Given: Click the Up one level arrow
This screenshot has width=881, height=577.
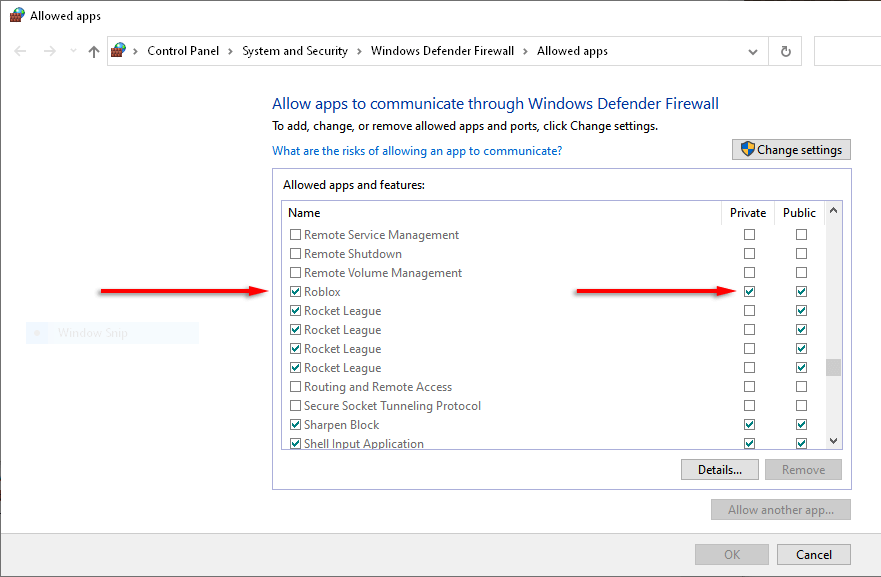Looking at the screenshot, I should [x=94, y=51].
